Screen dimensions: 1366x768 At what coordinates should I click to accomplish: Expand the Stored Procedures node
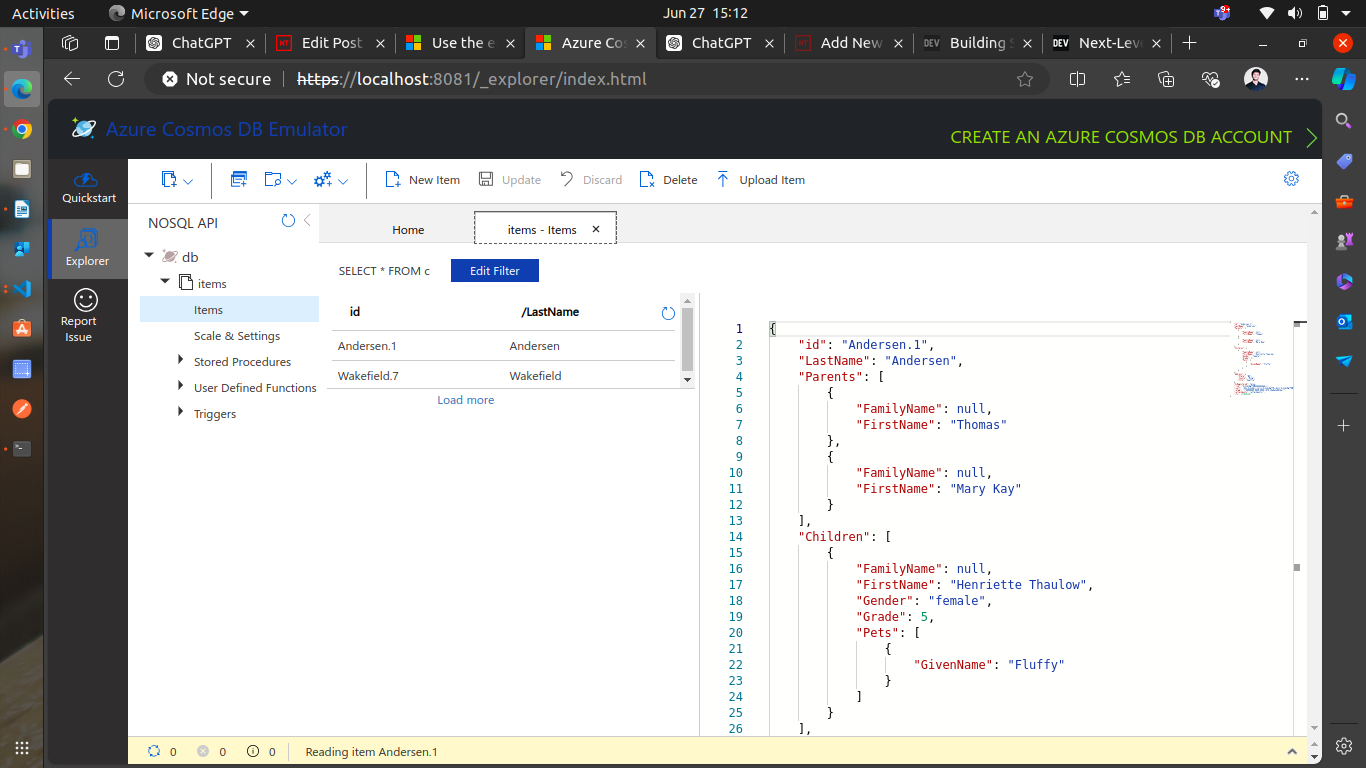coord(180,361)
